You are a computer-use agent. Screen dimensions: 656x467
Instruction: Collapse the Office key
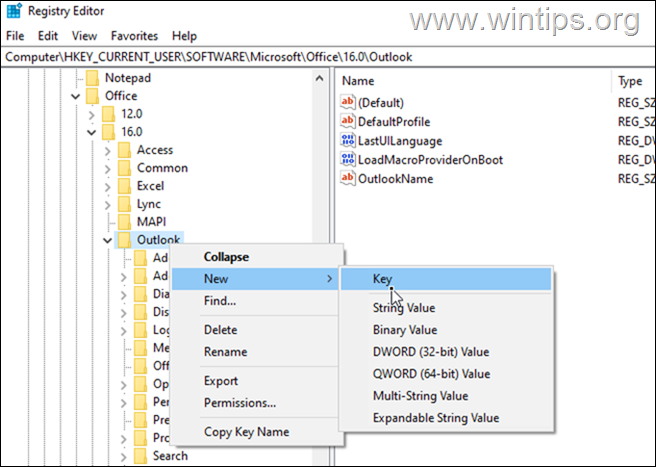click(76, 97)
